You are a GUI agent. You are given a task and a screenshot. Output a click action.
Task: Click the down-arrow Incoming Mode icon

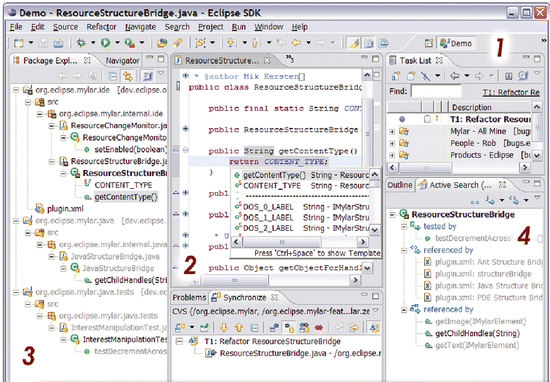(223, 328)
